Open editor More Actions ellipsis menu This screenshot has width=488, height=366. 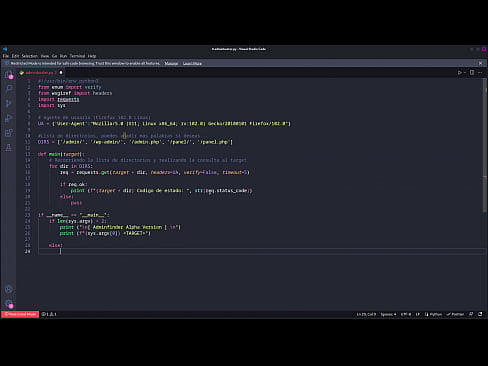(480, 73)
